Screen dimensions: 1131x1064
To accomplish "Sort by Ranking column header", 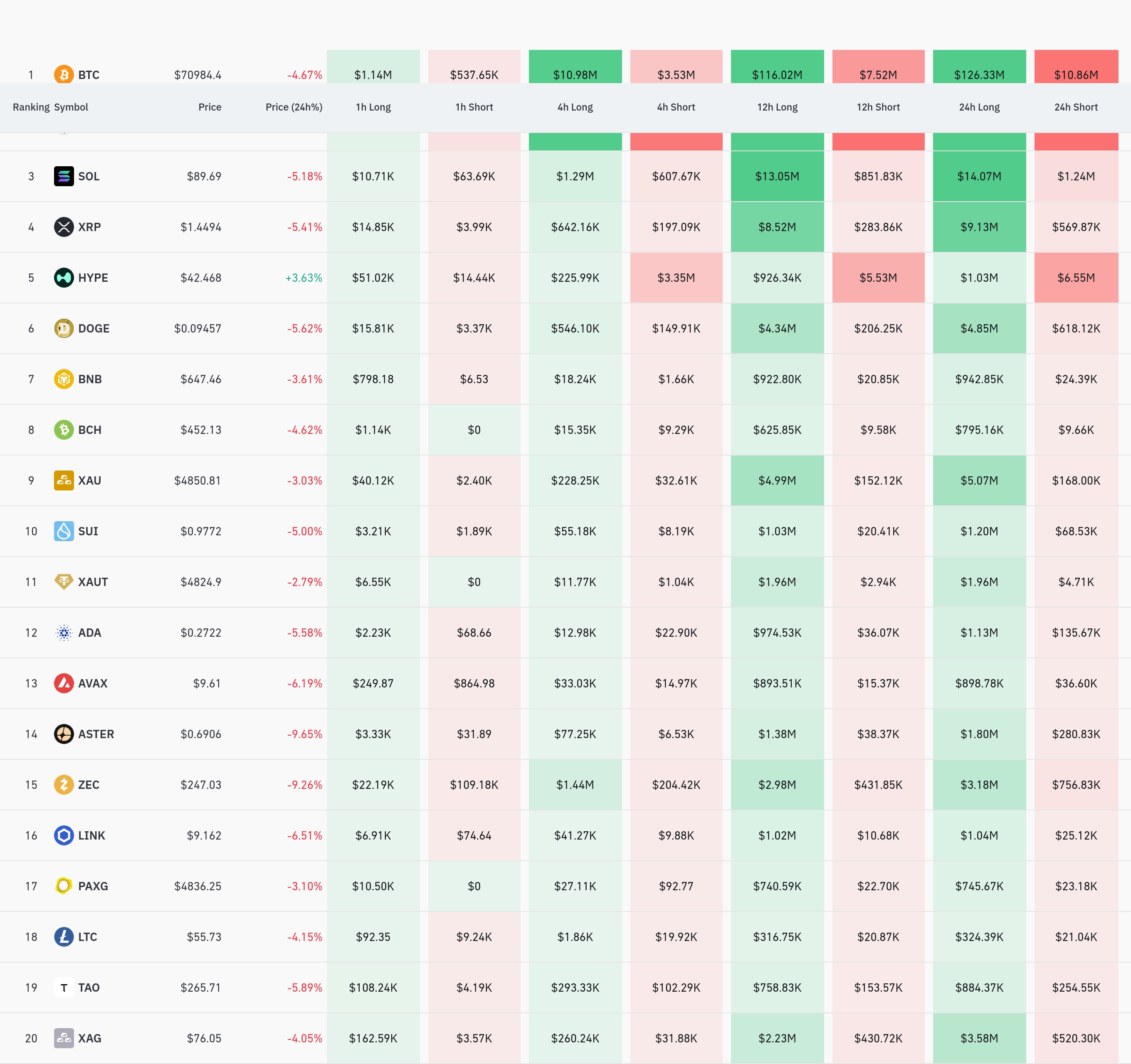I will (31, 107).
